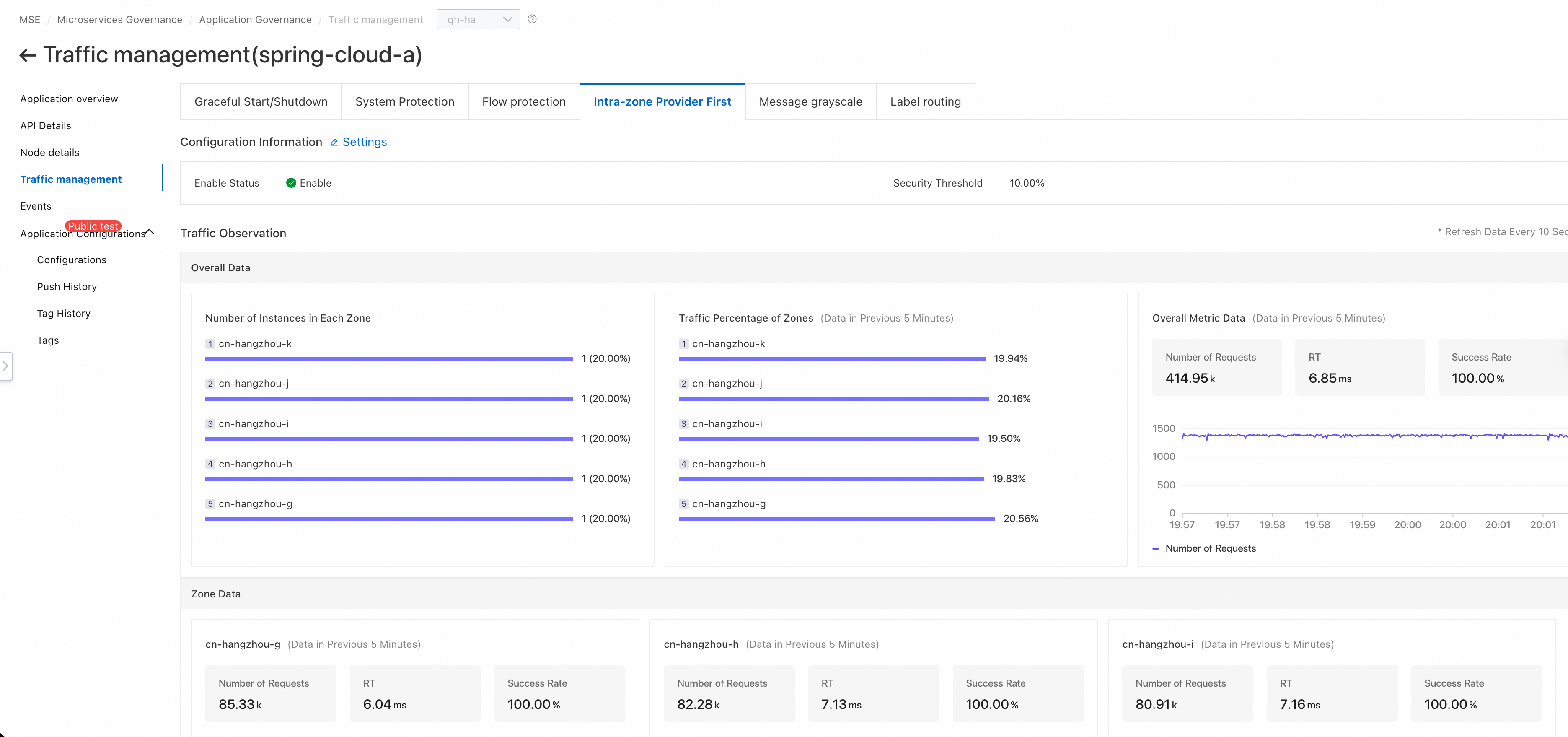Select Node details in sidebar
The width and height of the screenshot is (1568, 737).
(49, 152)
